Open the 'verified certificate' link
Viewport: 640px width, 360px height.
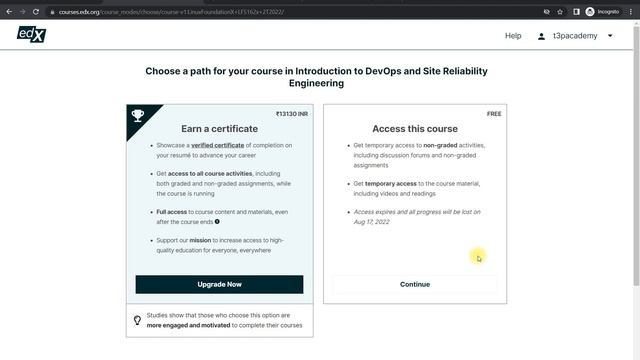[x=218, y=145]
